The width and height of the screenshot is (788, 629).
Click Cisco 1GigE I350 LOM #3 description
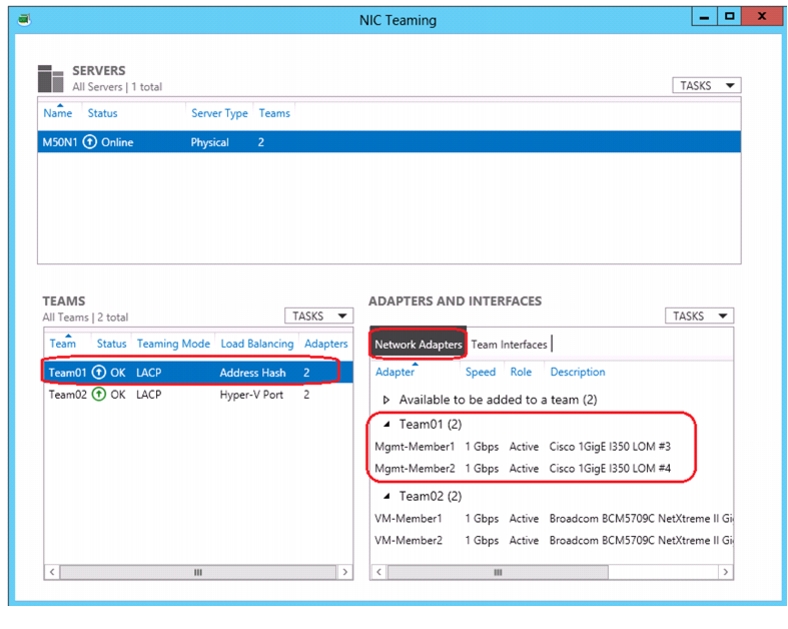tap(610, 447)
